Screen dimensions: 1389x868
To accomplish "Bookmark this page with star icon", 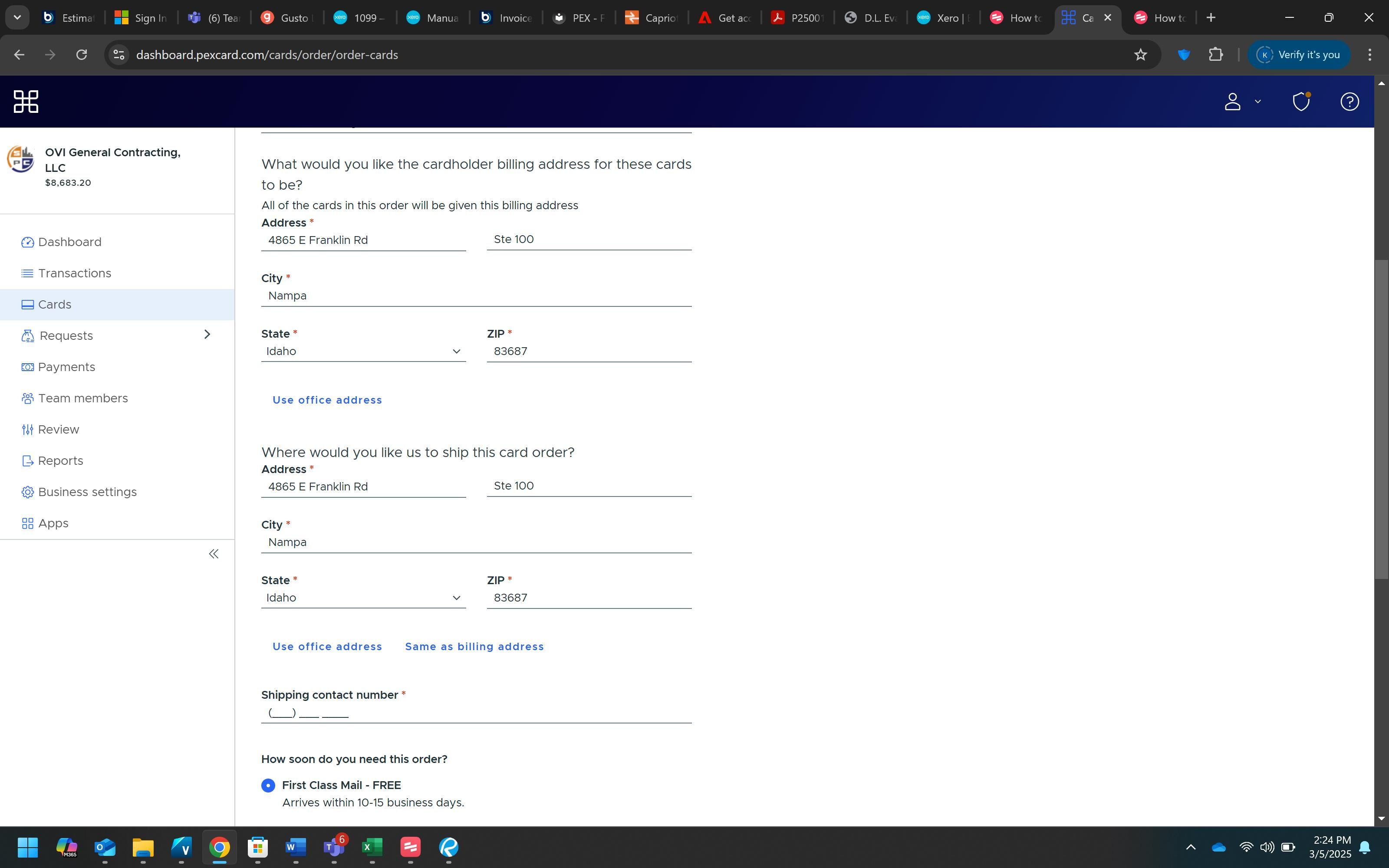I will (x=1140, y=55).
